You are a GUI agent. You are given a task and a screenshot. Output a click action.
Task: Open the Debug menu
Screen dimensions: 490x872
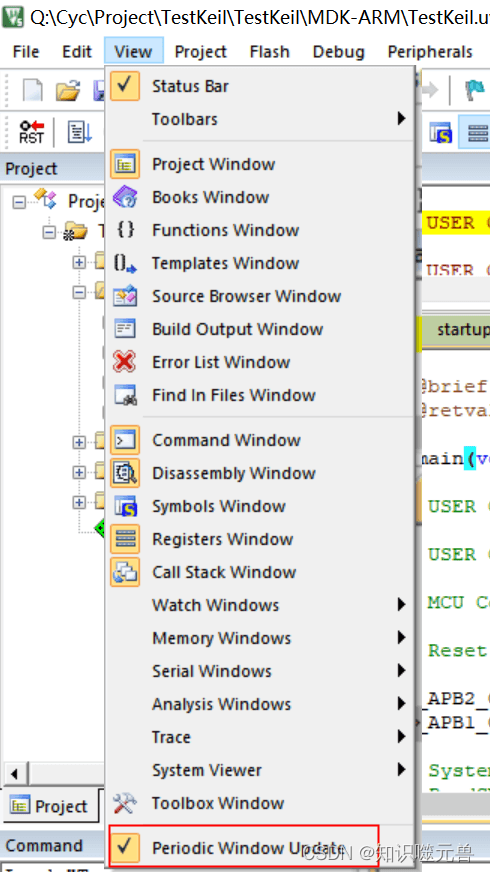pyautogui.click(x=339, y=52)
